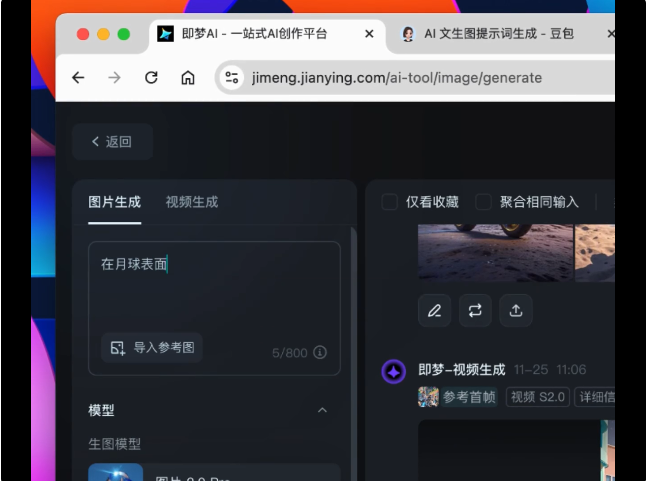The image size is (648, 481).
Task: Click the info icon beside 5/800
Action: click(320, 352)
